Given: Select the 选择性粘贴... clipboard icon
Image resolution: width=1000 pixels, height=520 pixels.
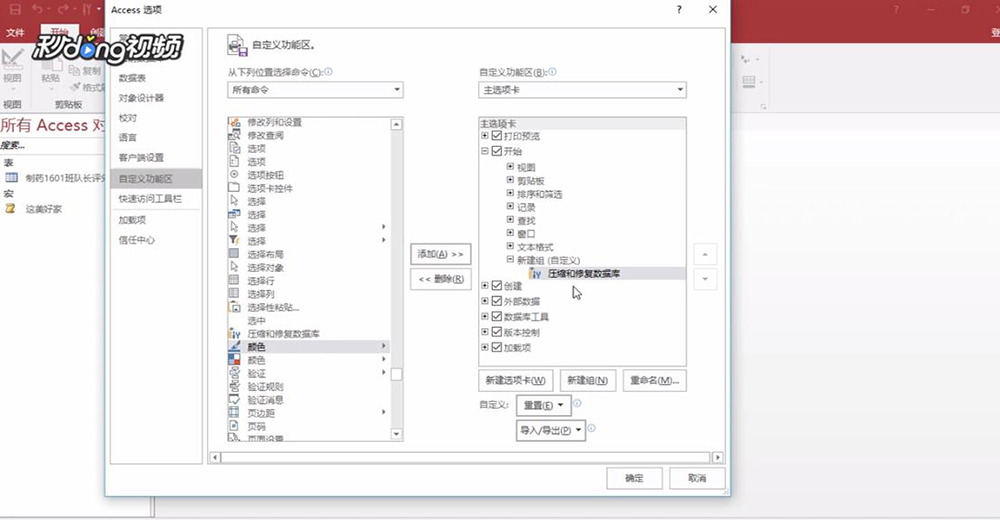Looking at the screenshot, I should pyautogui.click(x=234, y=307).
